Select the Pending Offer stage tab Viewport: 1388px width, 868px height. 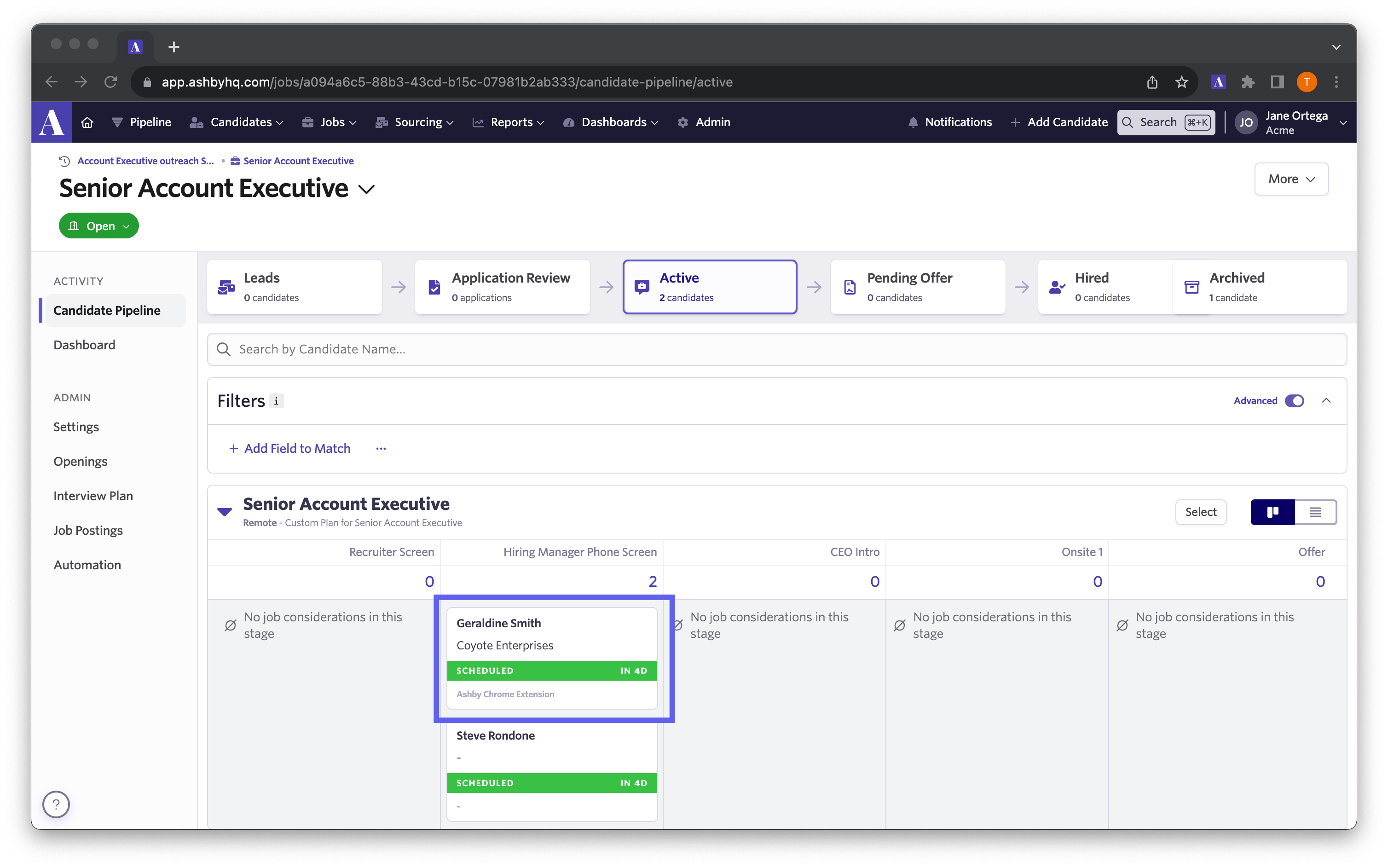(917, 287)
